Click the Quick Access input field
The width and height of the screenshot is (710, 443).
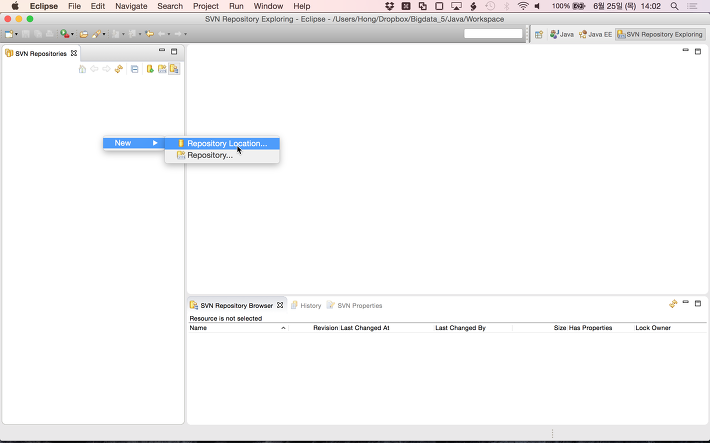click(493, 34)
